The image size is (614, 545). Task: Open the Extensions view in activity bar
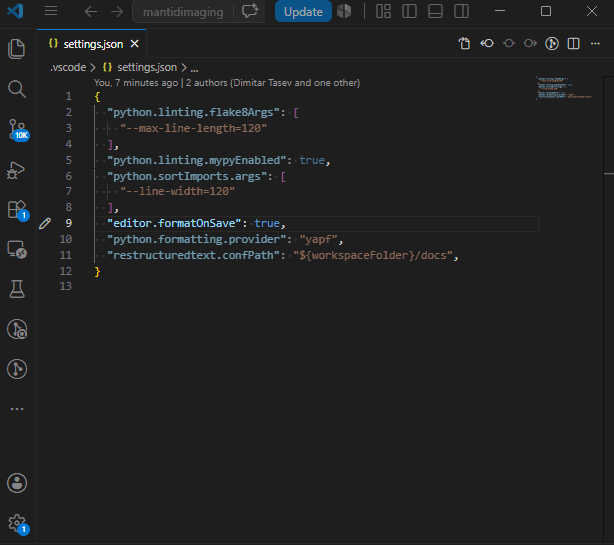click(18, 210)
